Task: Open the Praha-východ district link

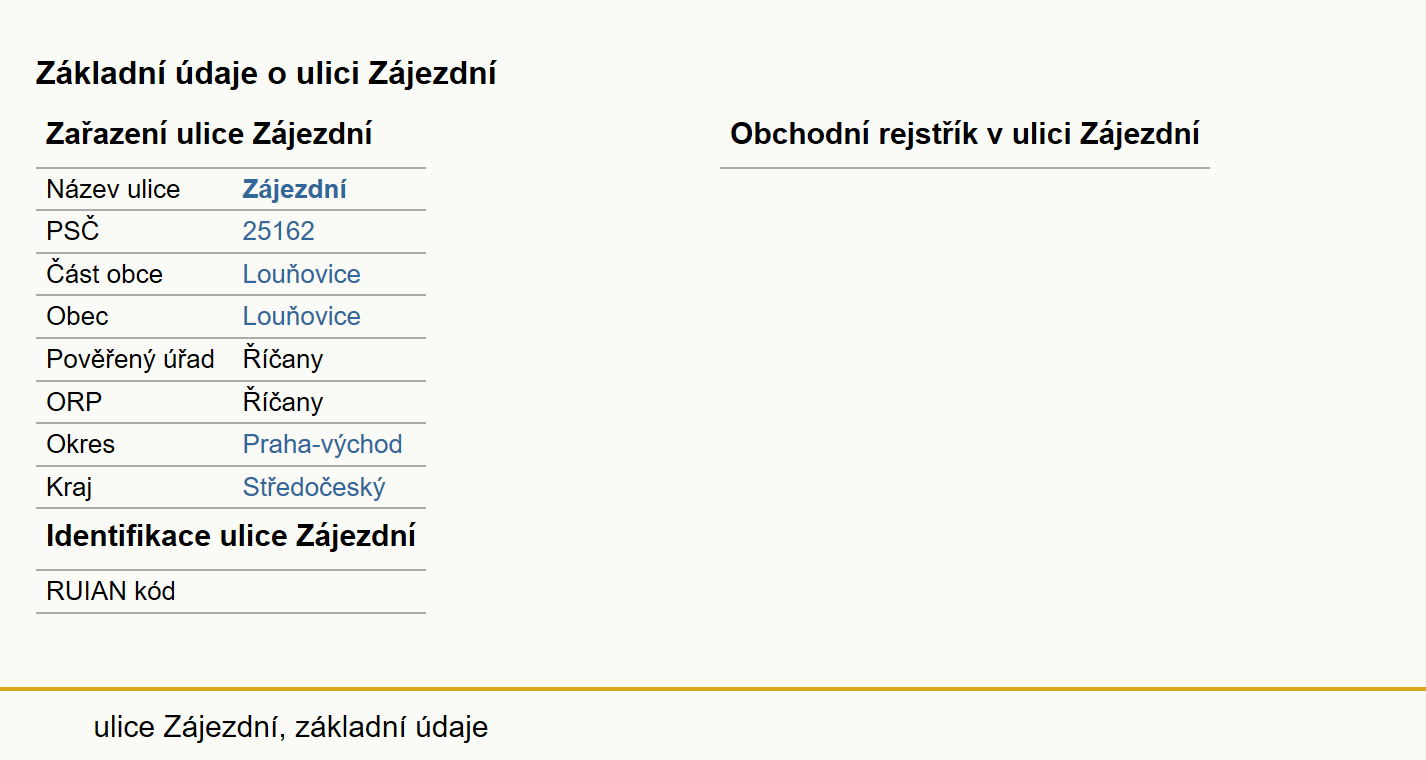Action: coord(323,445)
